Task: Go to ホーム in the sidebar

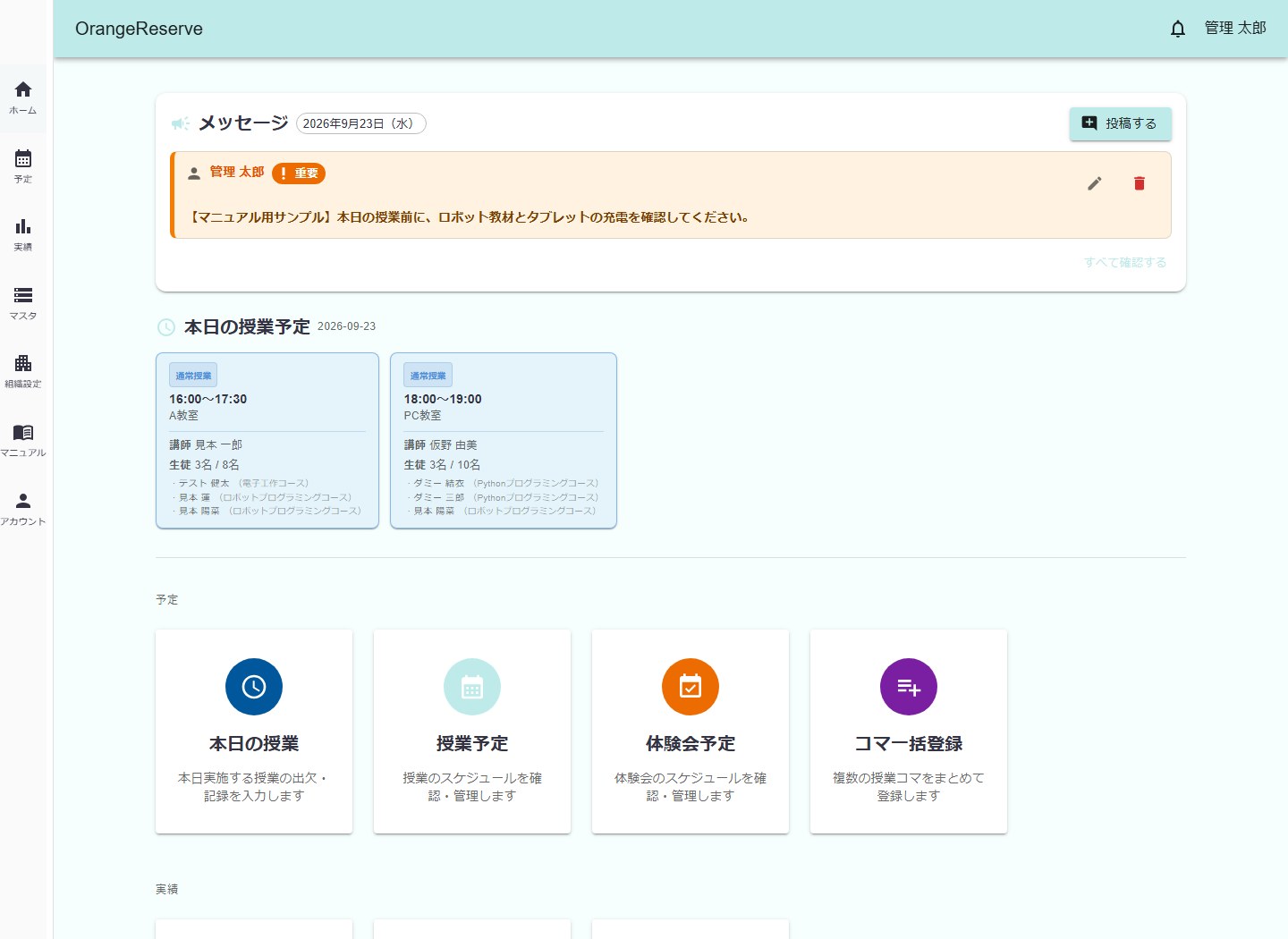Action: coord(23,97)
